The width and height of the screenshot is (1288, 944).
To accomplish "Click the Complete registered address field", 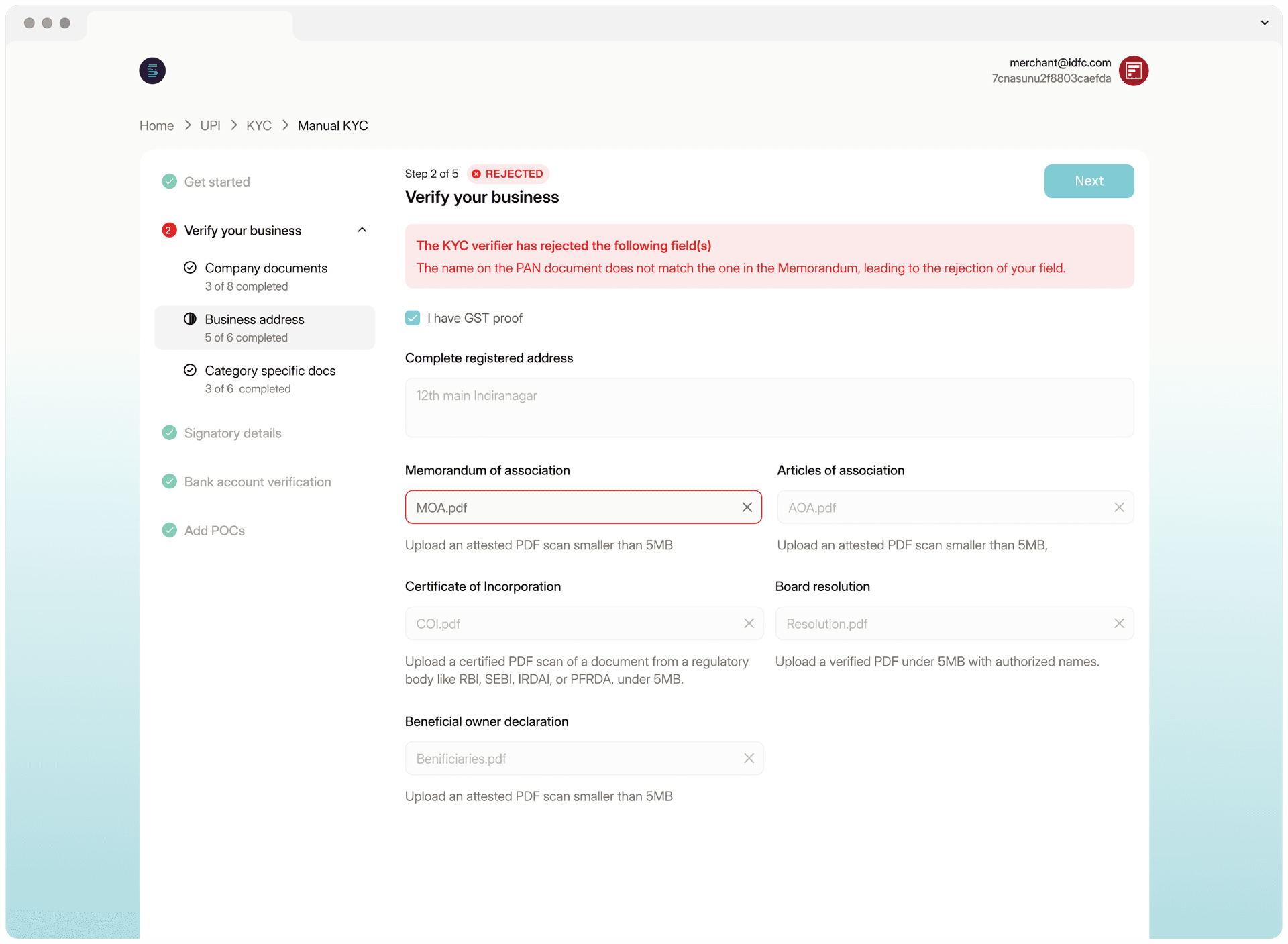I will point(769,408).
